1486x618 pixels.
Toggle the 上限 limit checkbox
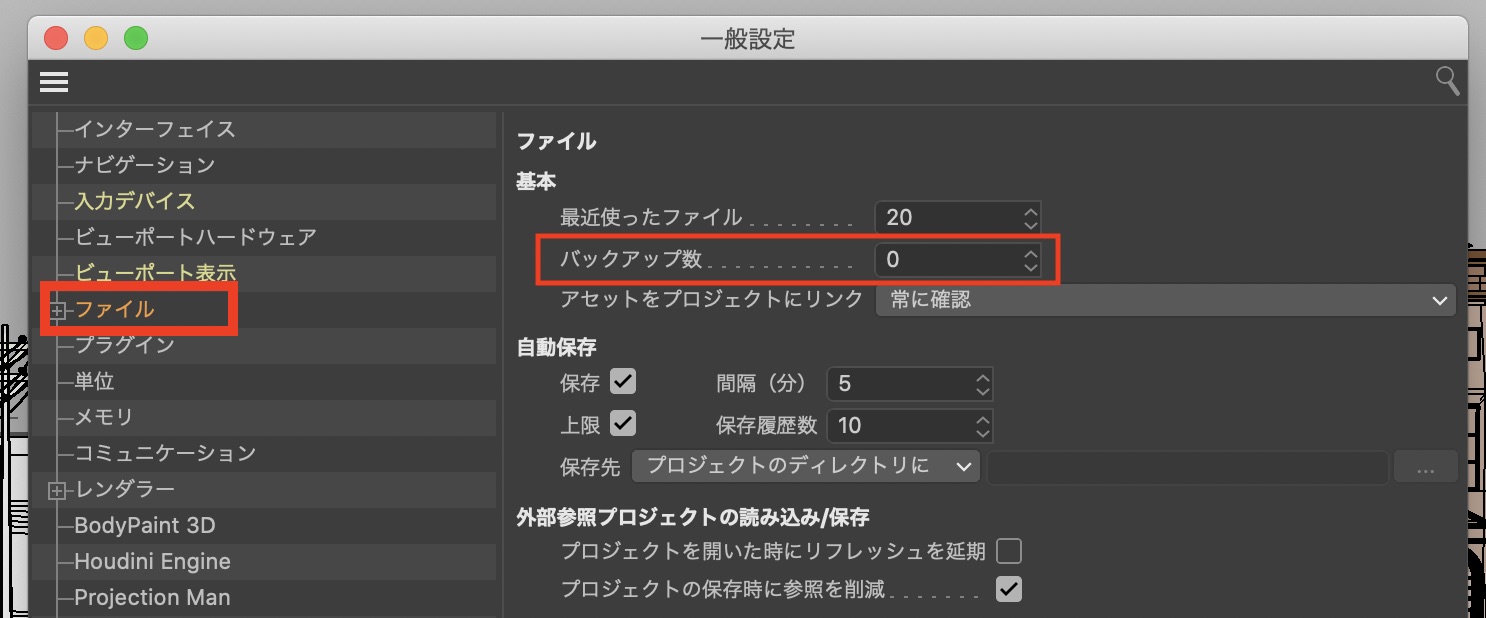tap(623, 424)
